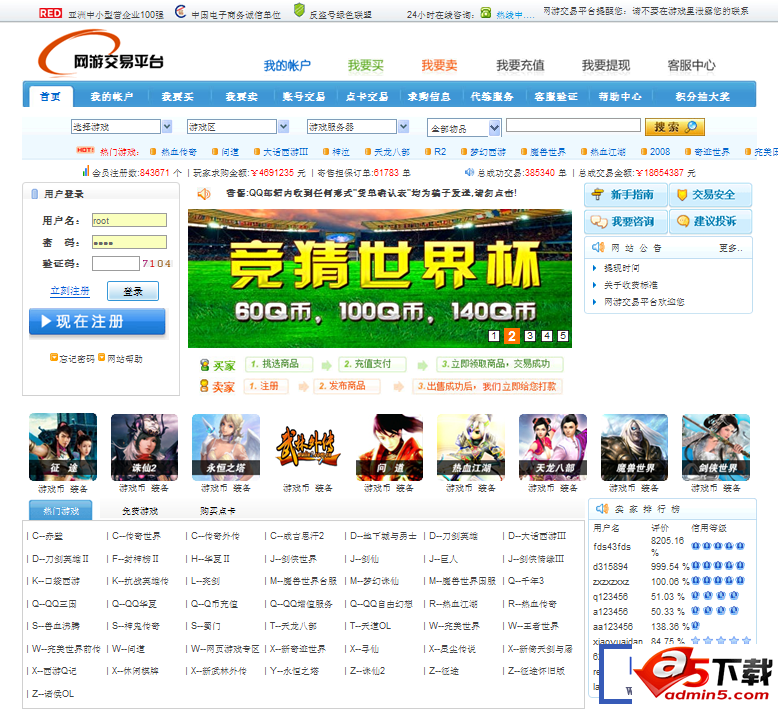Expand the 游戏区 dropdown
Image resolution: width=778 pixels, height=709 pixels.
tap(283, 127)
